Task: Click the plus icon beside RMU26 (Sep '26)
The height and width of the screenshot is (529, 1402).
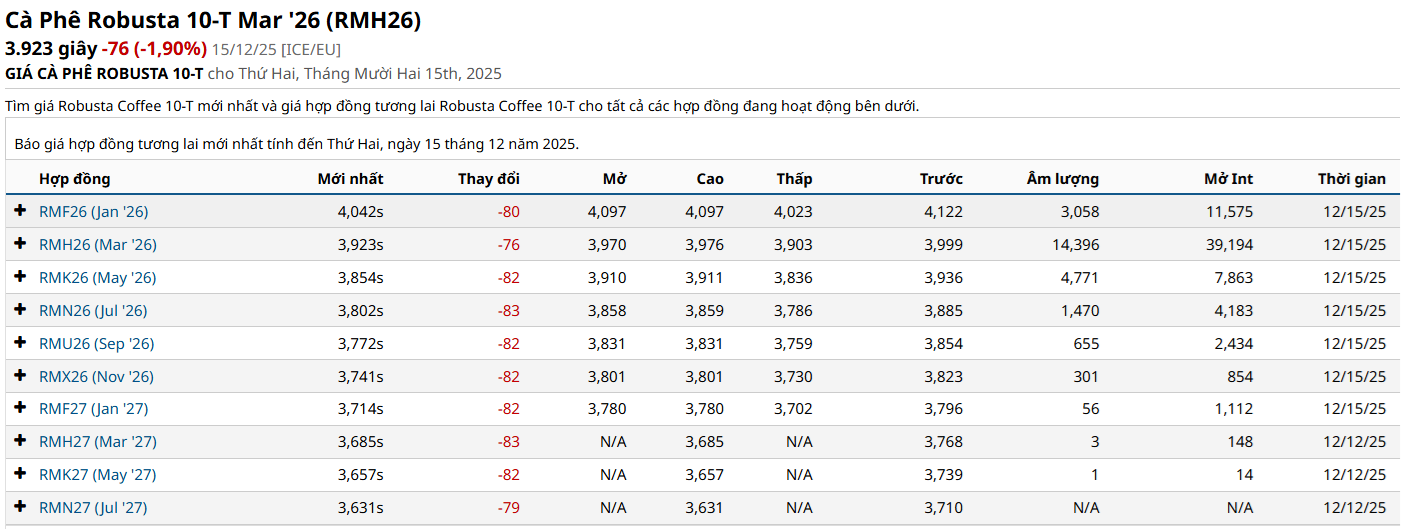Action: click(x=20, y=343)
